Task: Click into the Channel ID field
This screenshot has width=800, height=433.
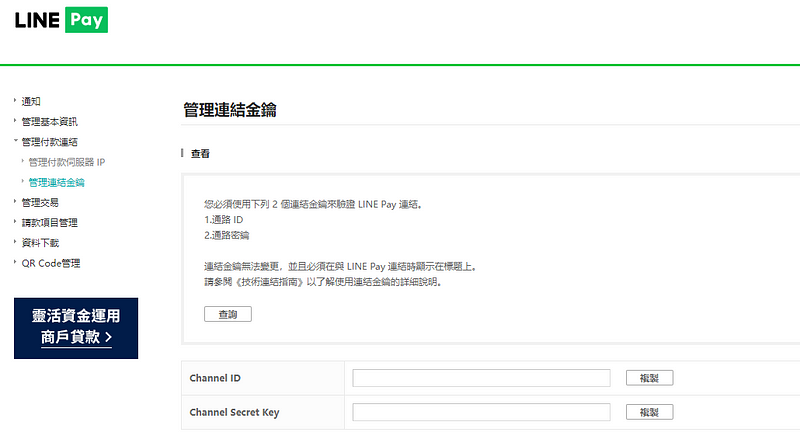Action: click(481, 378)
